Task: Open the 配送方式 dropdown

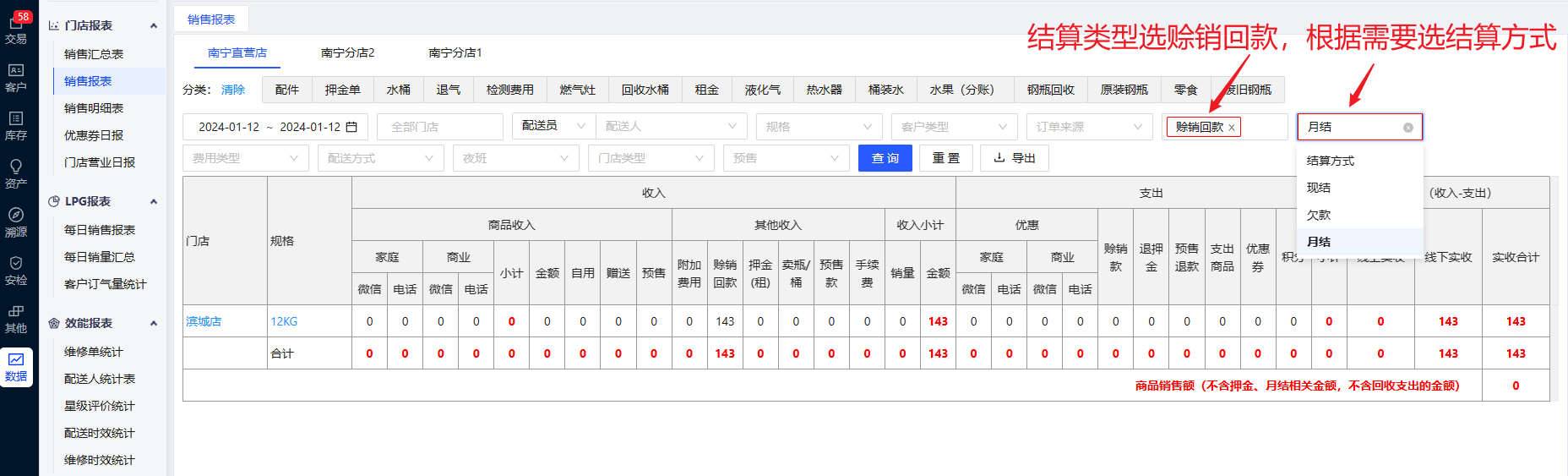Action: coord(381,158)
